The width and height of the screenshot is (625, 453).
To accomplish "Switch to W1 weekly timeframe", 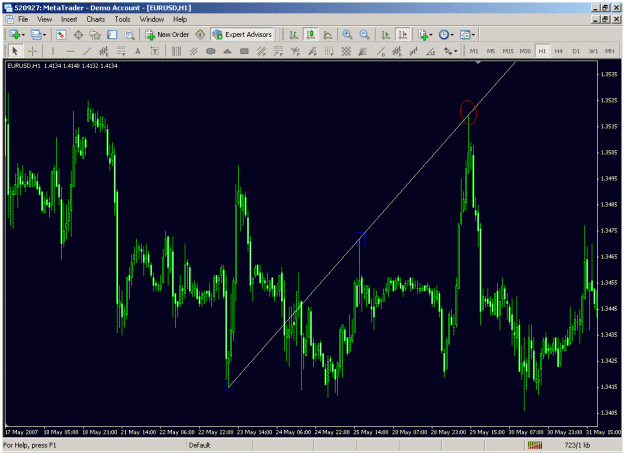I will pos(593,51).
